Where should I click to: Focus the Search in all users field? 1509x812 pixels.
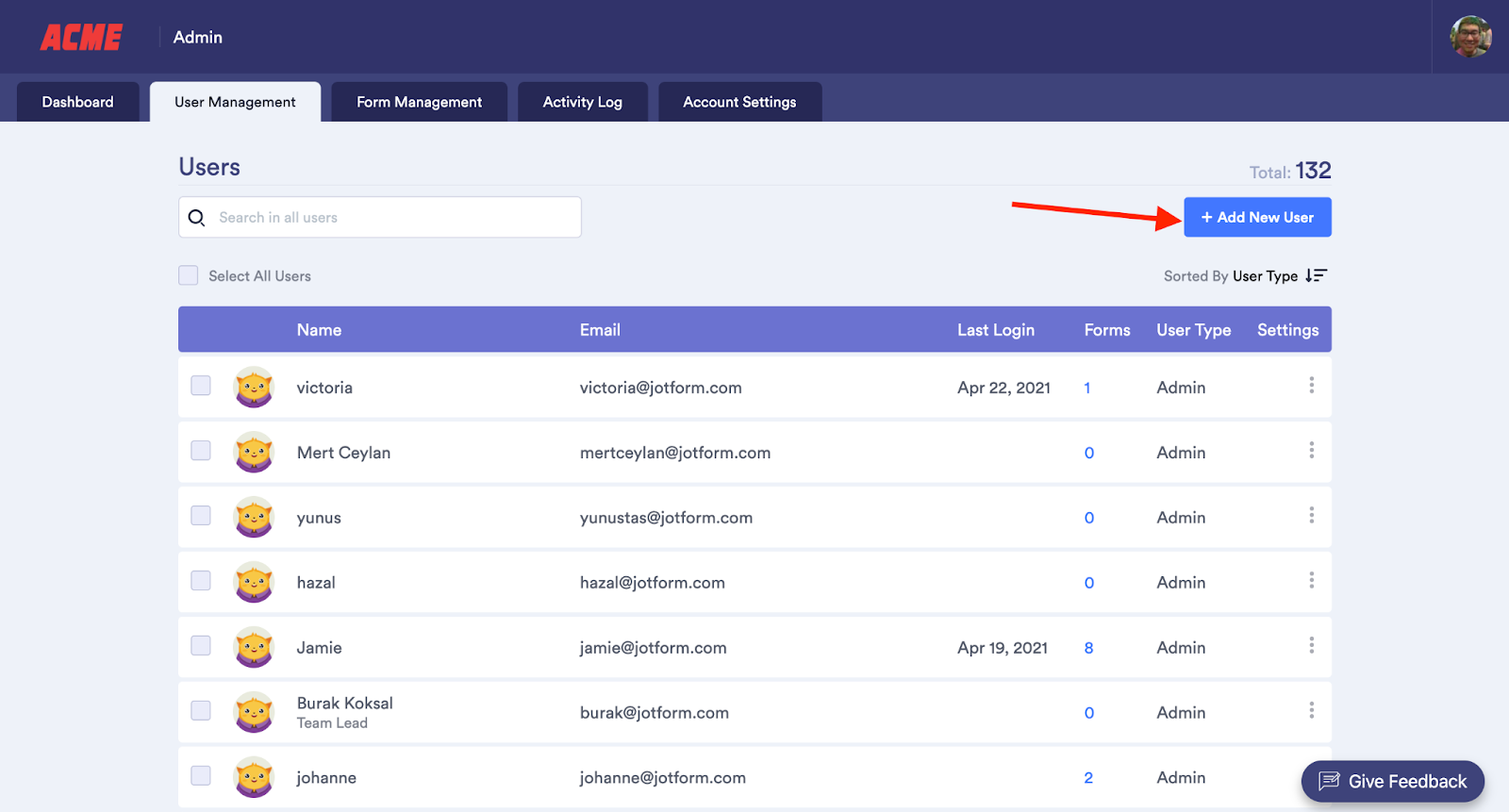click(x=391, y=218)
